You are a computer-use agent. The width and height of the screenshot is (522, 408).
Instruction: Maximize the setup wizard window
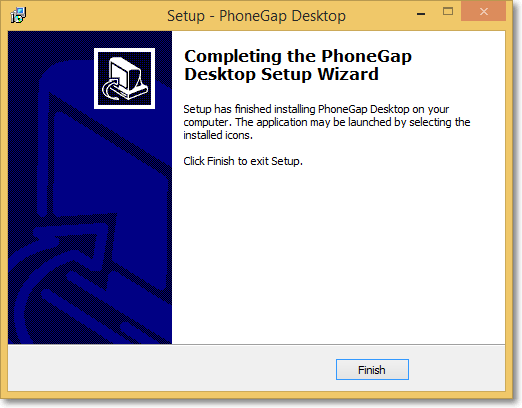pyautogui.click(x=448, y=11)
